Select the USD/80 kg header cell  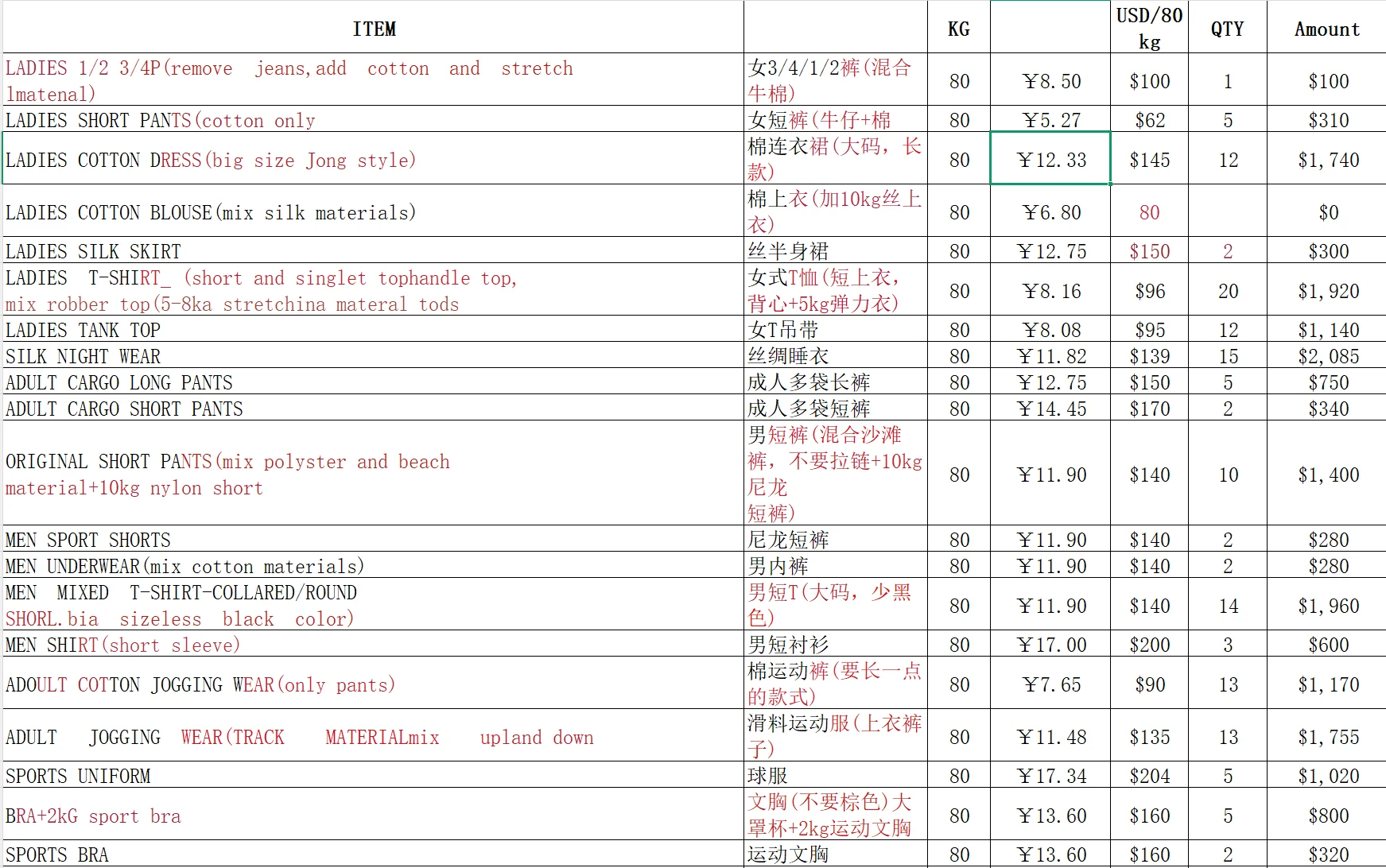1149,28
